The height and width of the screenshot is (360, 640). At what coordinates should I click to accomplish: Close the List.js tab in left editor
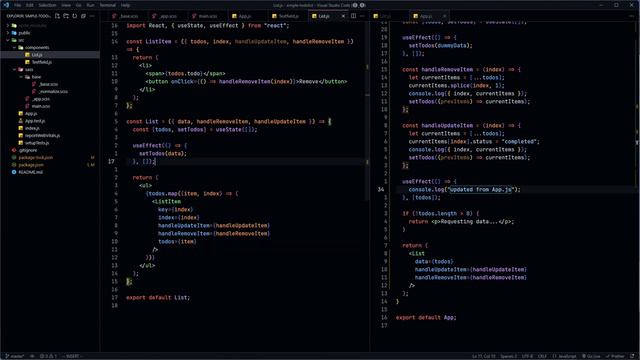tap(343, 16)
